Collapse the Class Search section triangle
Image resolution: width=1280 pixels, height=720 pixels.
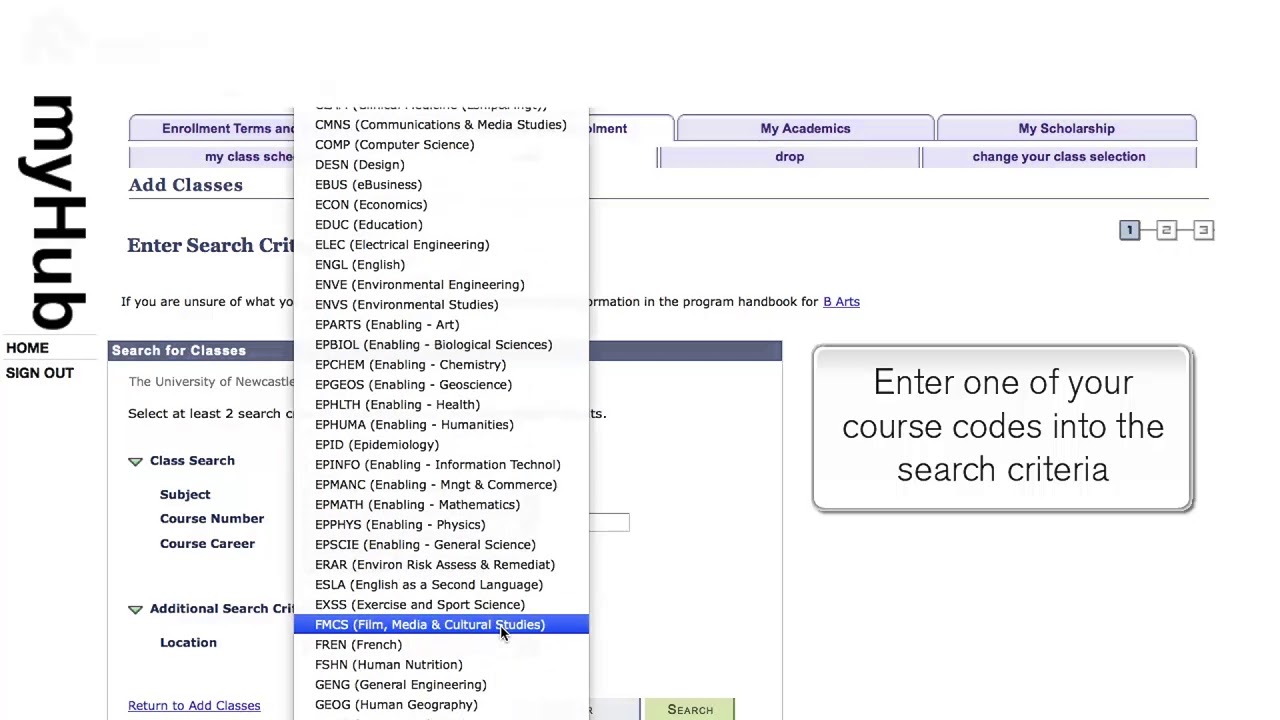pyautogui.click(x=135, y=461)
